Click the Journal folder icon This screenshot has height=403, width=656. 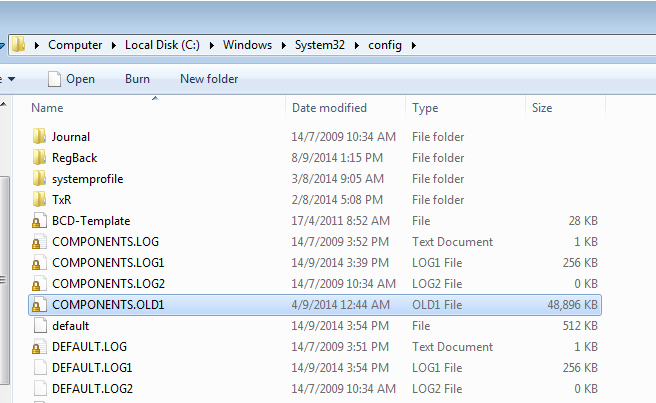click(39, 136)
